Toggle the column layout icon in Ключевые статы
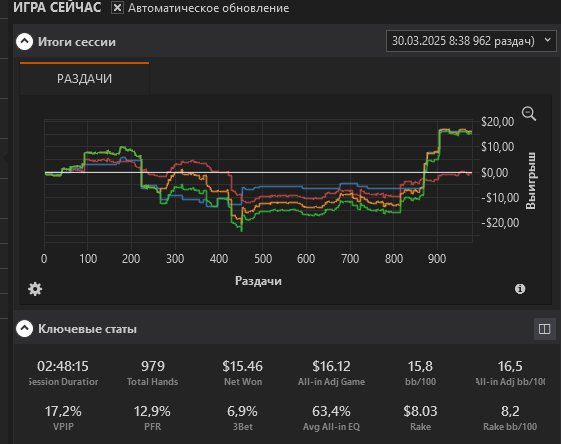 [x=544, y=328]
